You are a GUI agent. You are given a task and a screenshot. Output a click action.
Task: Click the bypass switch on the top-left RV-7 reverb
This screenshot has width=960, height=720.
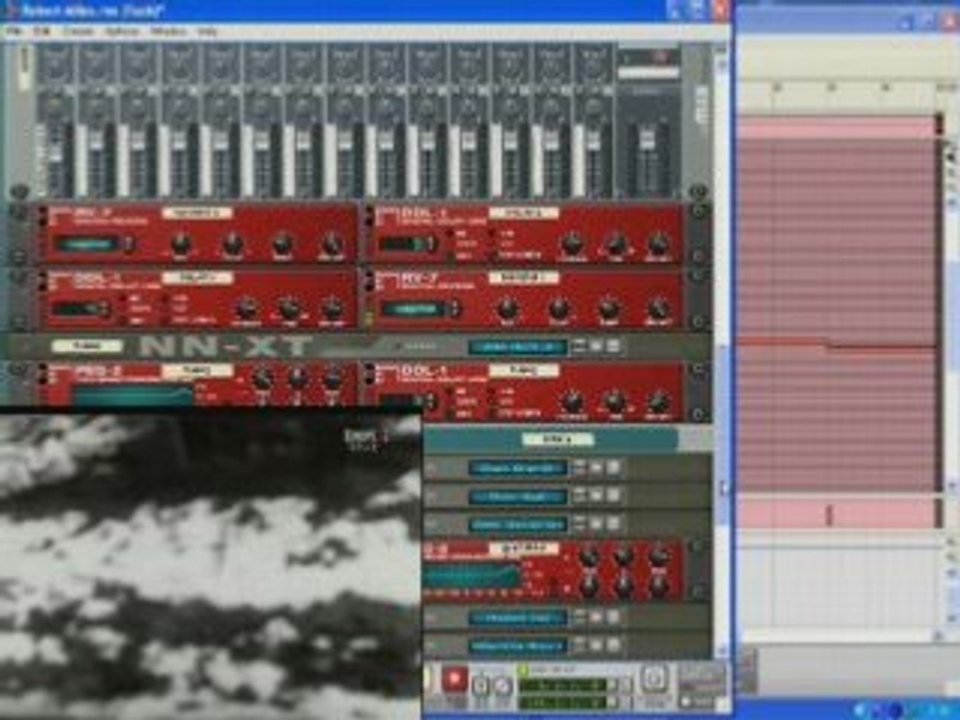click(x=43, y=216)
